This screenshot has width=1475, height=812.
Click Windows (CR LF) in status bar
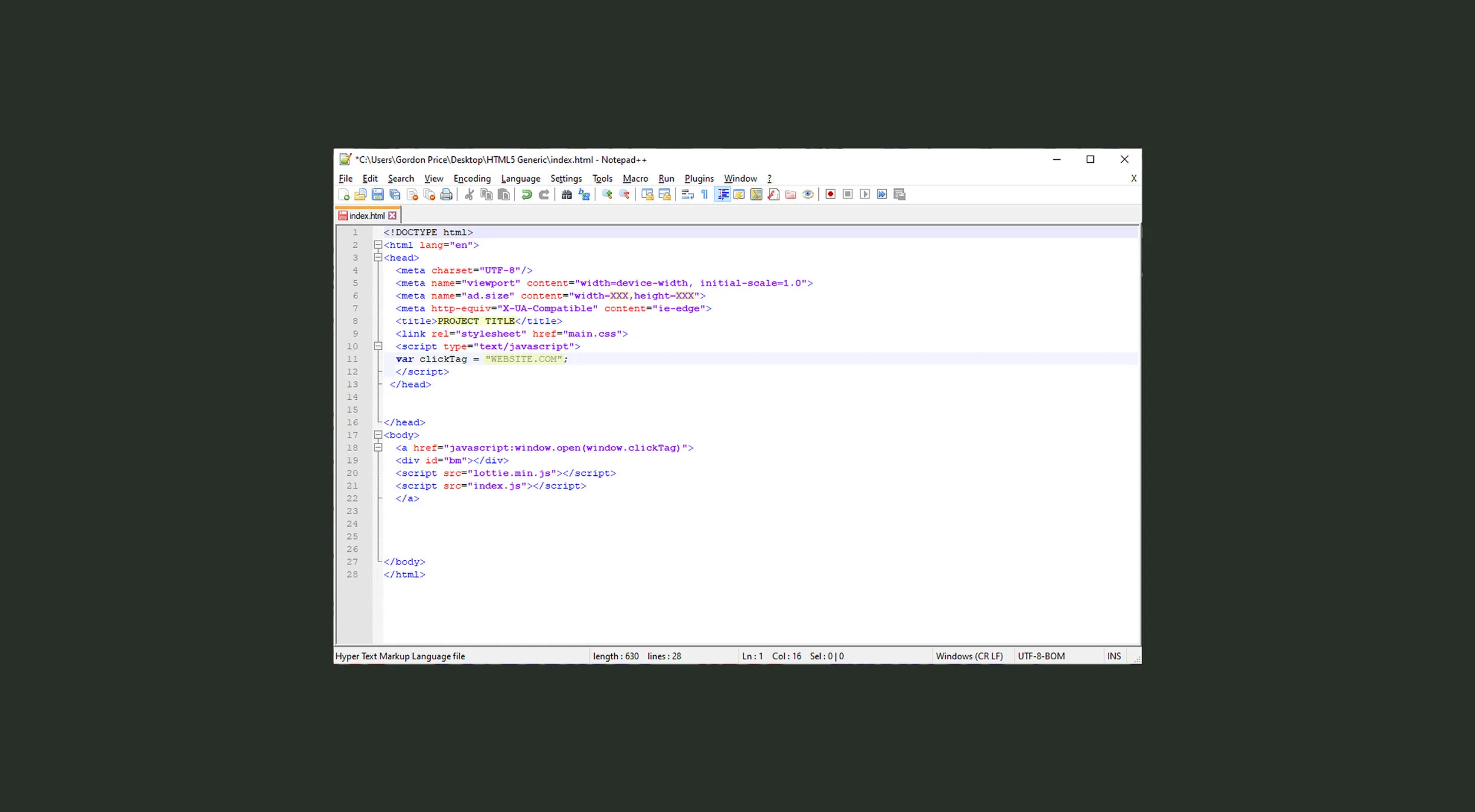coord(969,656)
